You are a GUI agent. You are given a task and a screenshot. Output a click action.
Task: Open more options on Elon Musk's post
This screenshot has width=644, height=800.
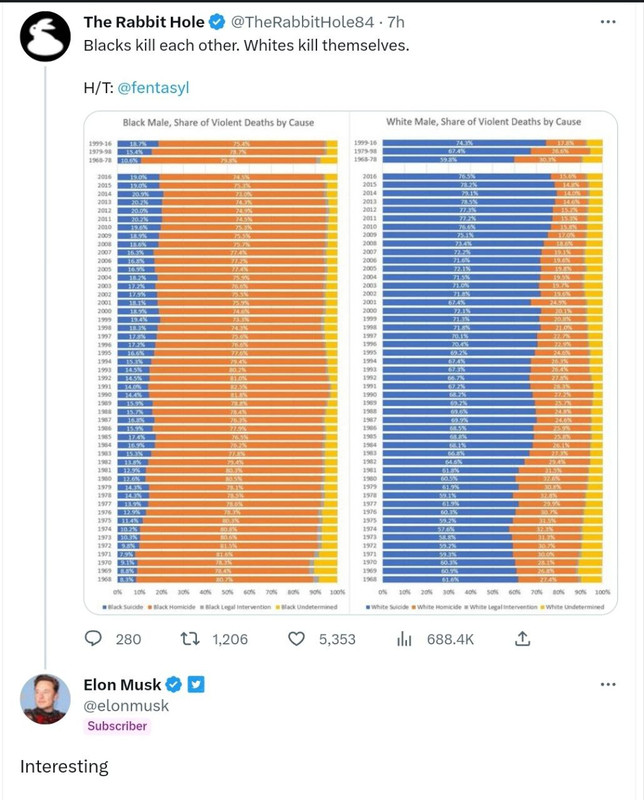608,685
